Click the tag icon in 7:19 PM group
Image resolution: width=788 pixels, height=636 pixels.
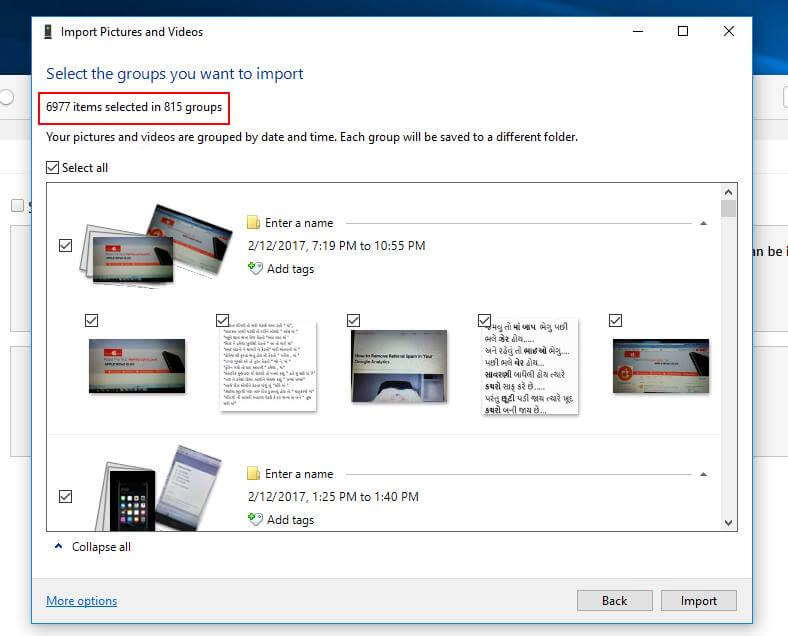tap(255, 268)
